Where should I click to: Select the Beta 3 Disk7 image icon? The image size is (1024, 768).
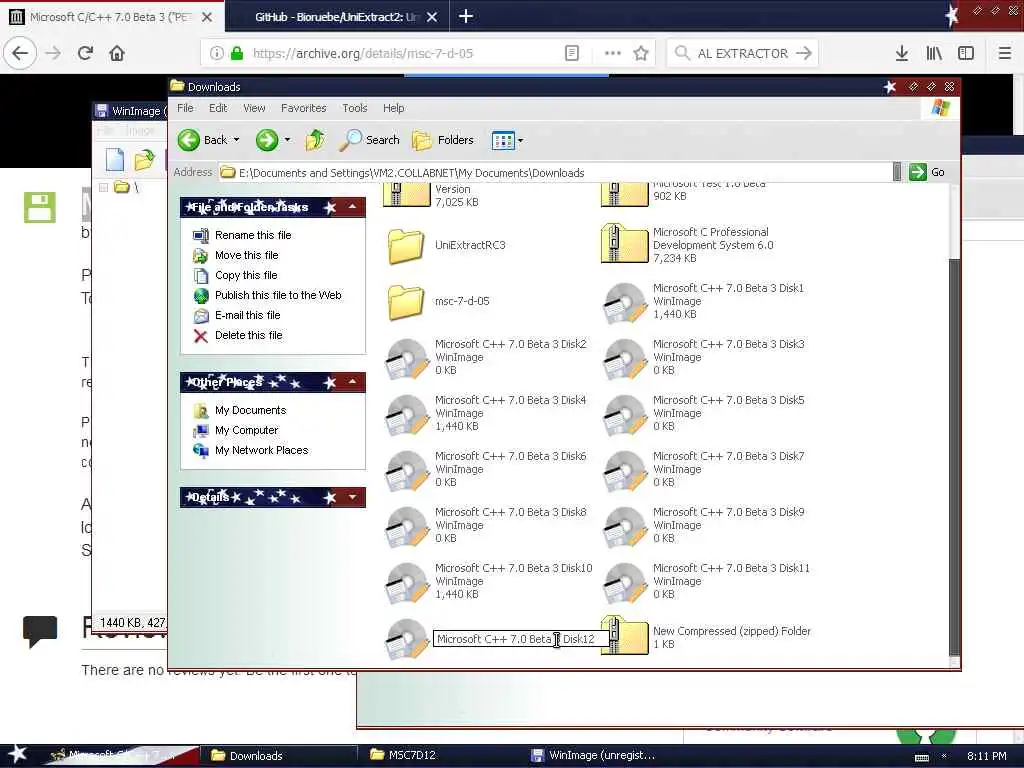tap(624, 471)
